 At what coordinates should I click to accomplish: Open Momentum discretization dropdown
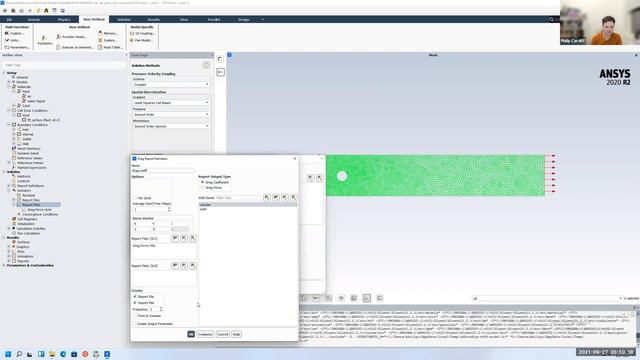pyautogui.click(x=171, y=126)
